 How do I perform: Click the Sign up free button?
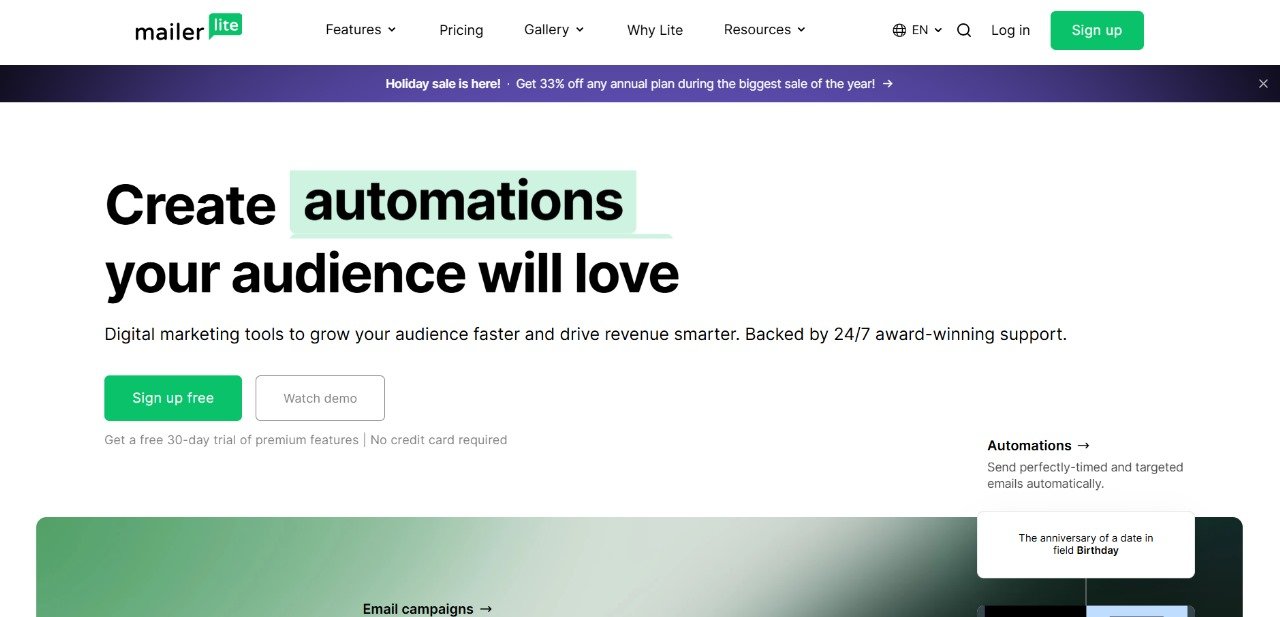[173, 398]
